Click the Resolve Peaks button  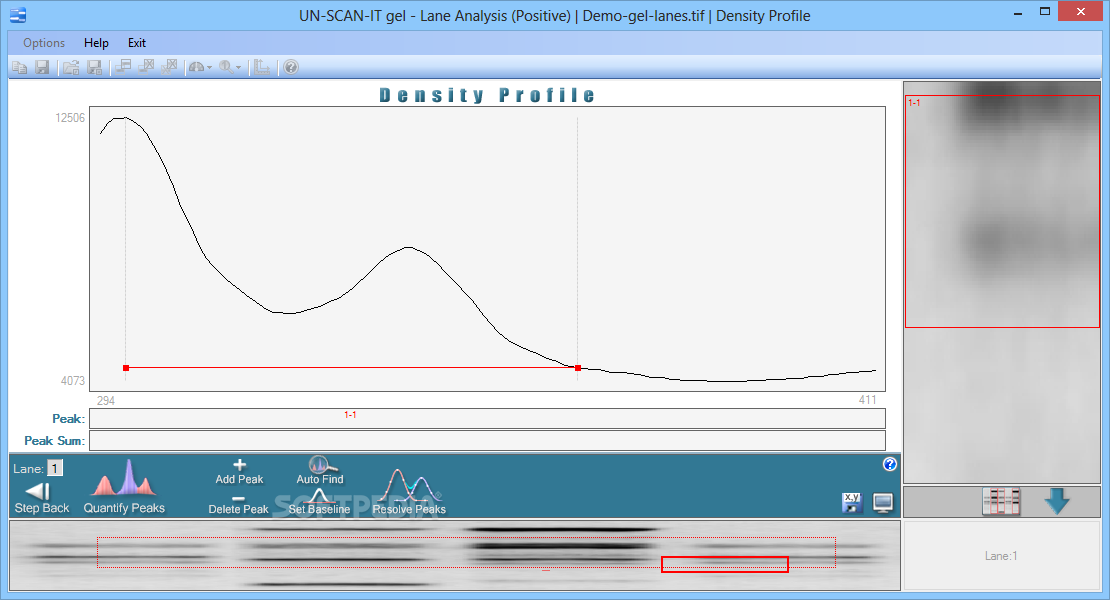[409, 492]
